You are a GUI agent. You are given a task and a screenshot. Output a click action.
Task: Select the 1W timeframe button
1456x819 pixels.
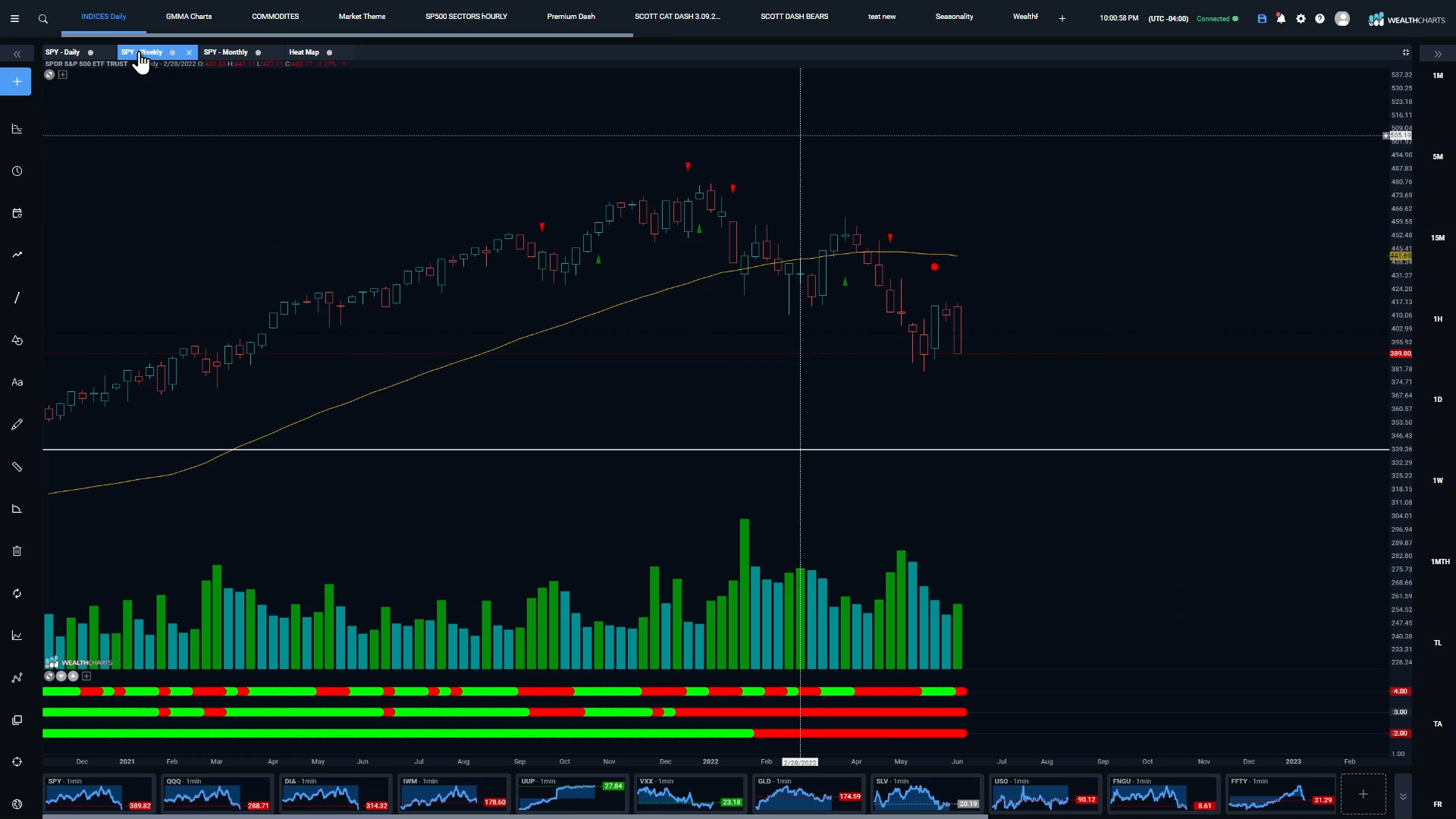1438,480
